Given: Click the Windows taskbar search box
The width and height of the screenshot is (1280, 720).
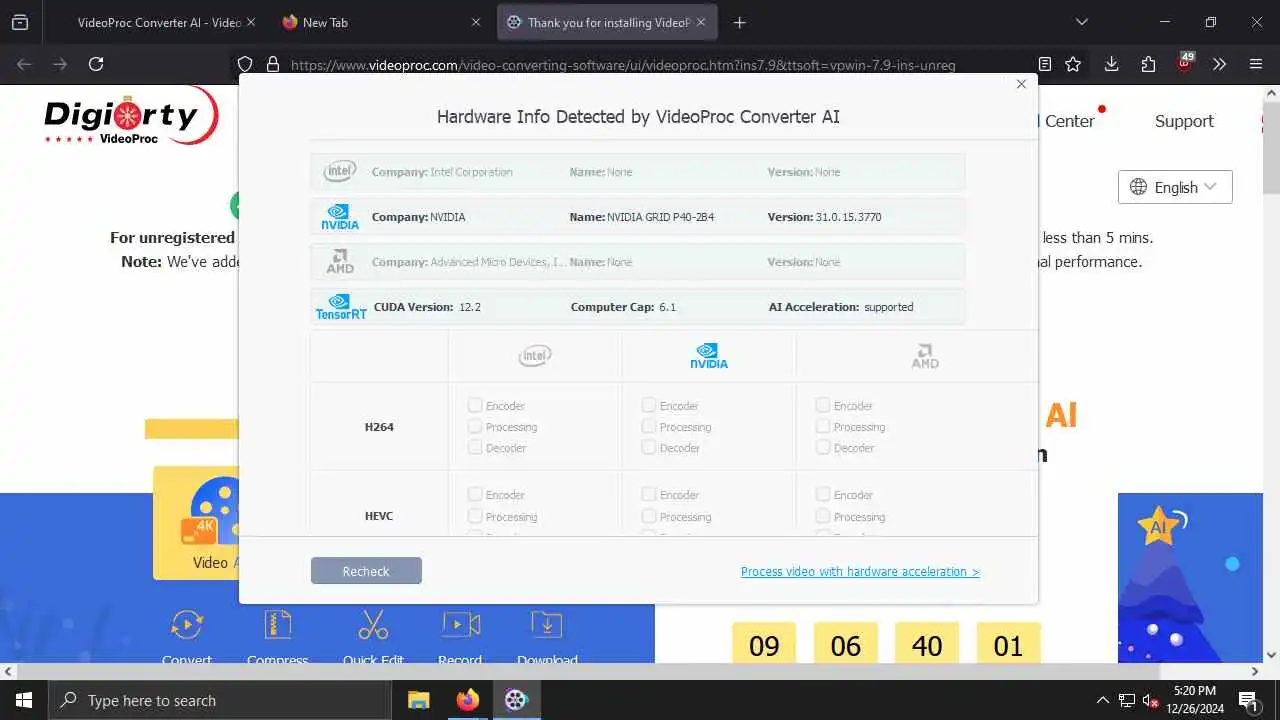Looking at the screenshot, I should tap(220, 700).
